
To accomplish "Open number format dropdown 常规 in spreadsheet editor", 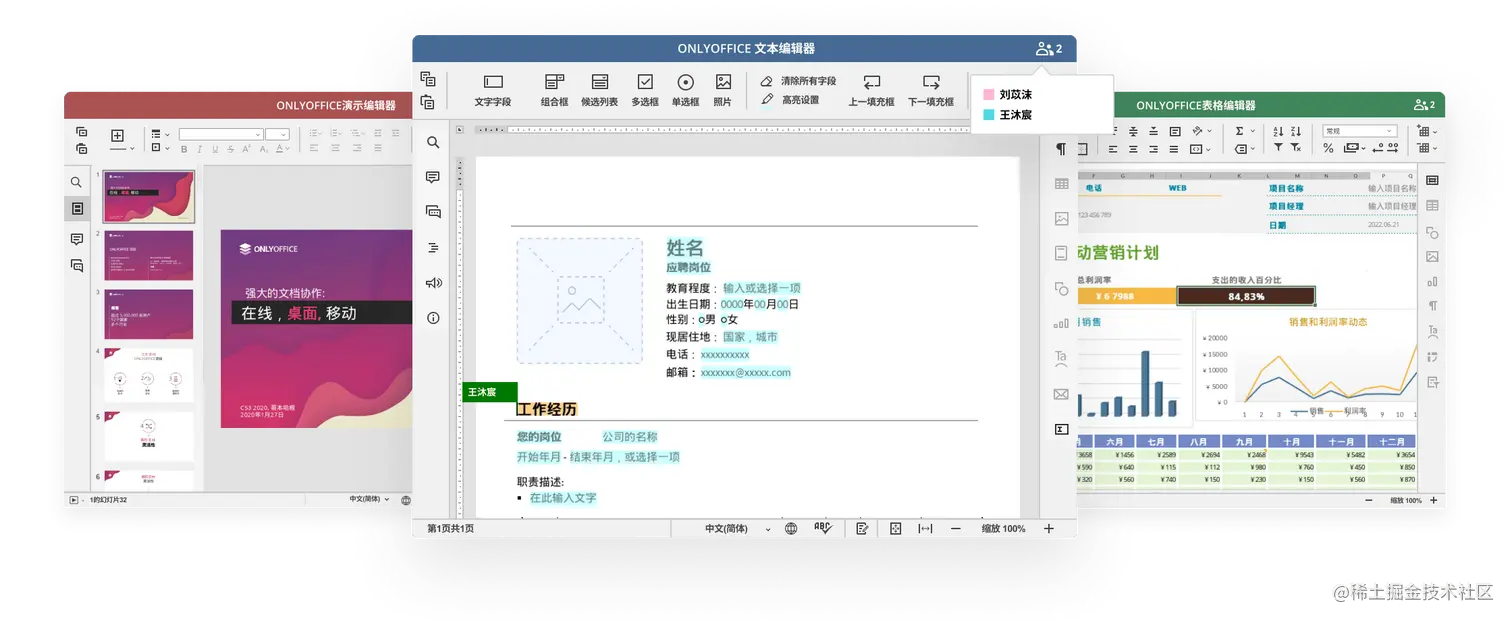I will (1359, 131).
